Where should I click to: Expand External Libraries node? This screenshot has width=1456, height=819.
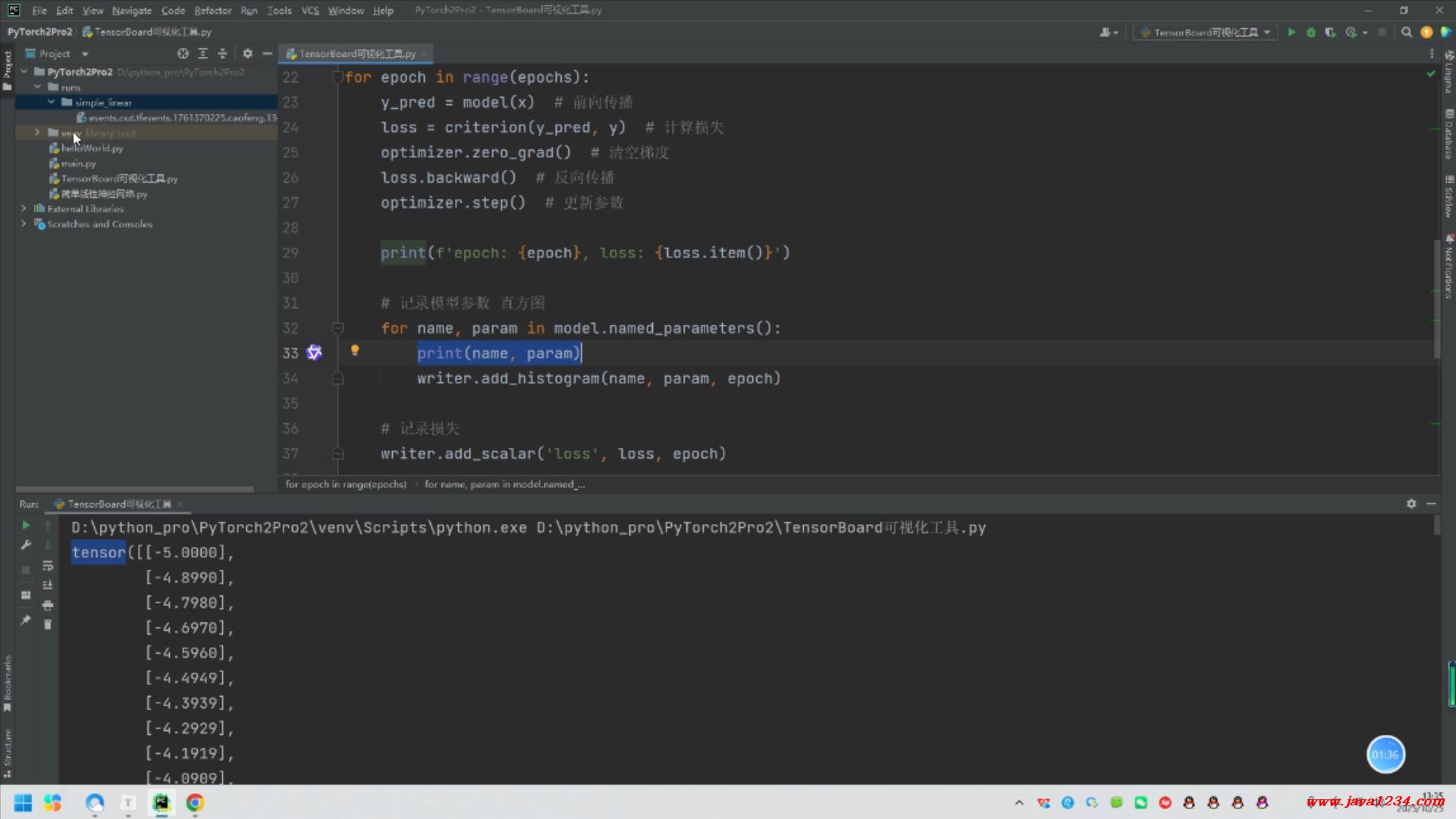(24, 209)
